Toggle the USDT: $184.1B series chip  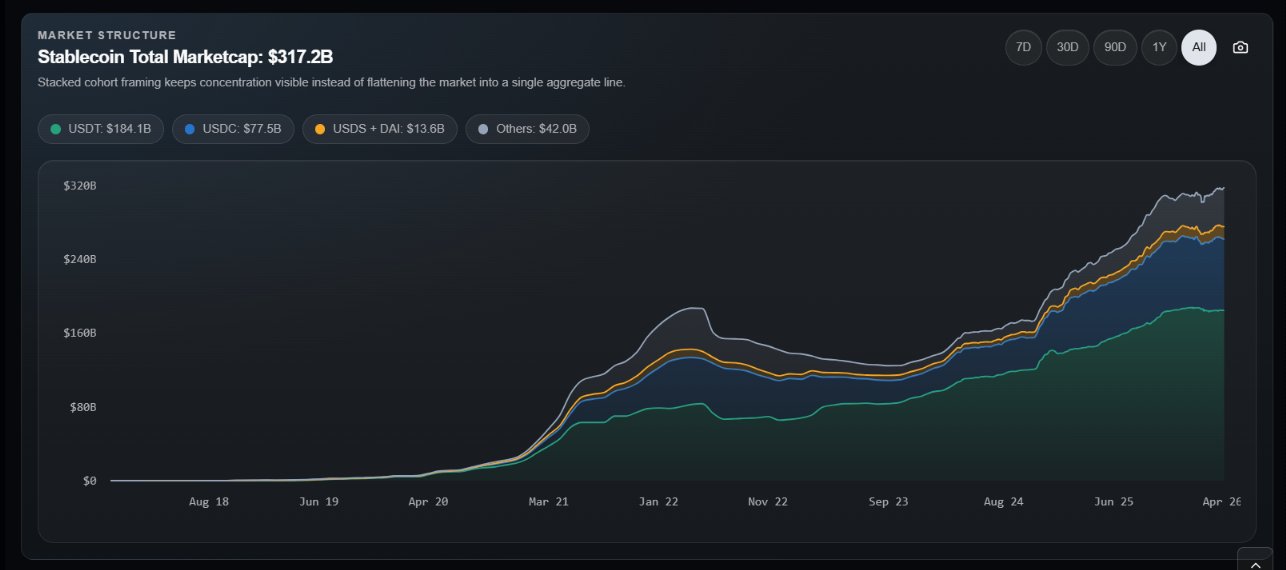tap(100, 129)
